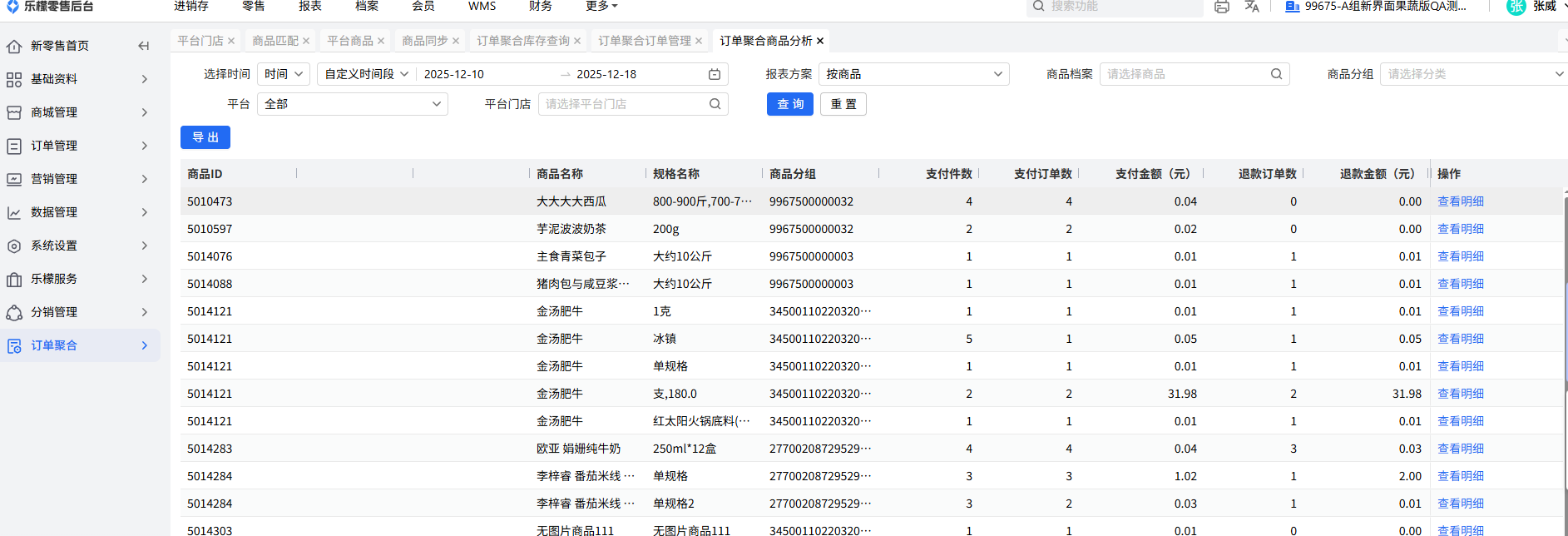Open the 平台 dropdown set to 全部
The width and height of the screenshot is (1568, 536).
click(x=352, y=104)
